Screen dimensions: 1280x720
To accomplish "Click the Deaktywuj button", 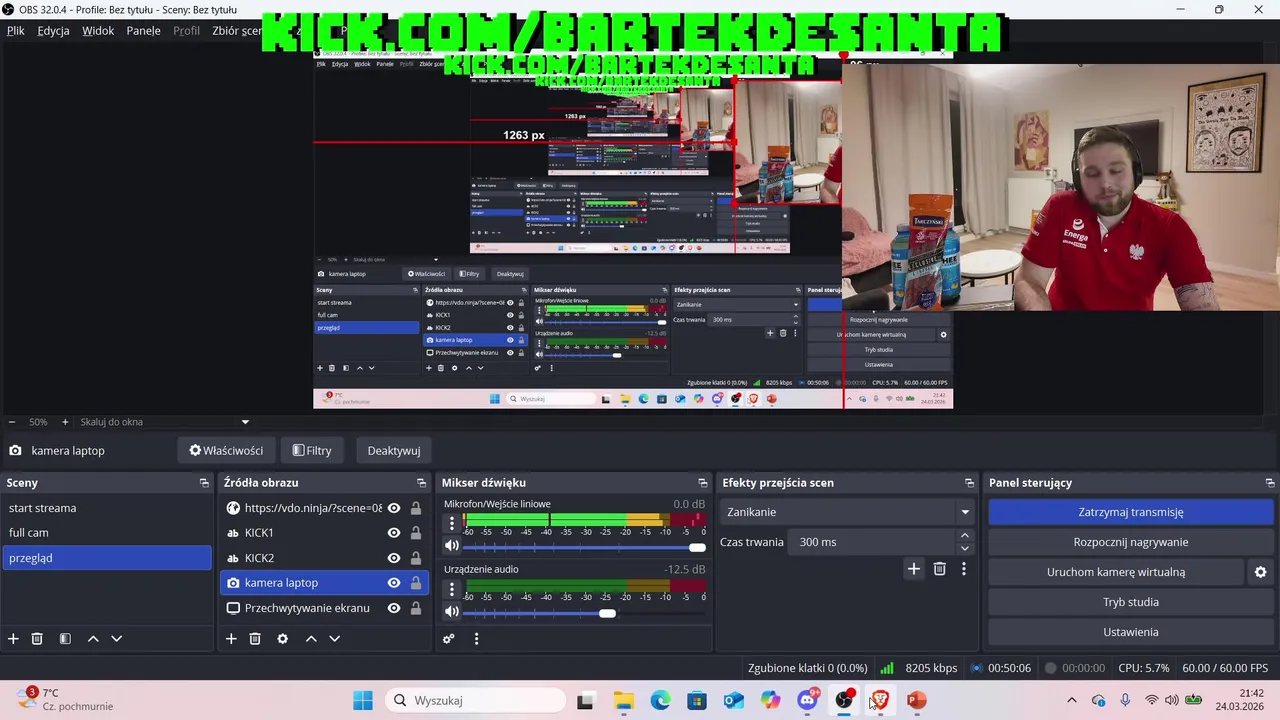I will point(394,450).
